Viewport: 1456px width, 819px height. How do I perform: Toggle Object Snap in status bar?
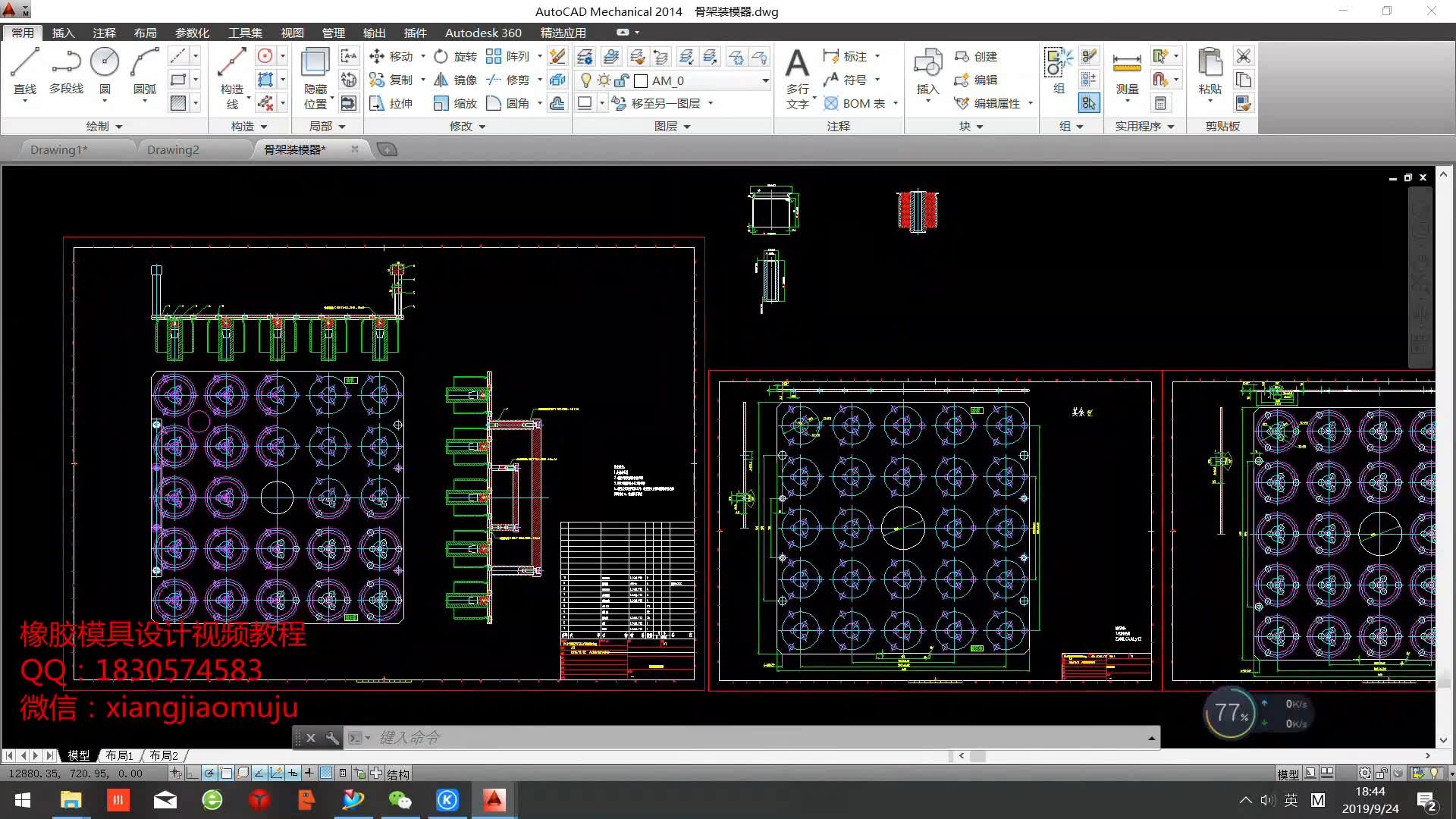[x=227, y=773]
